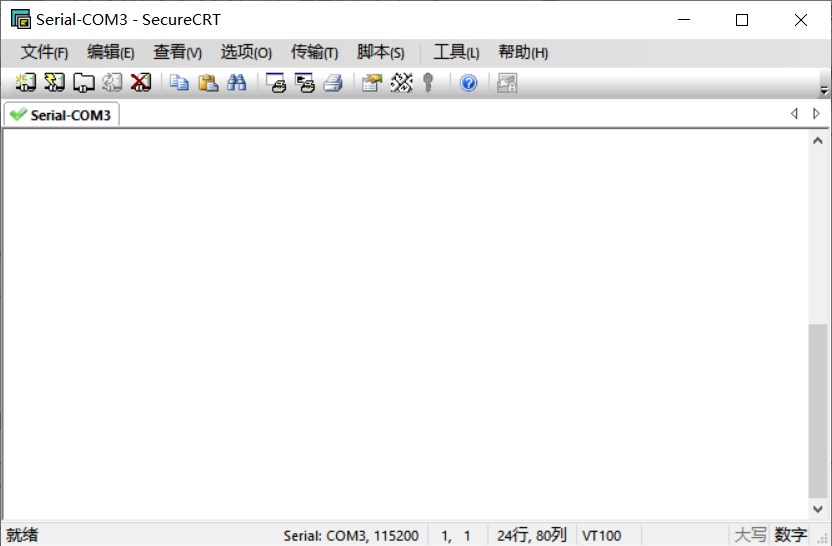
Task: Click the Find binoculars icon
Action: point(237,83)
